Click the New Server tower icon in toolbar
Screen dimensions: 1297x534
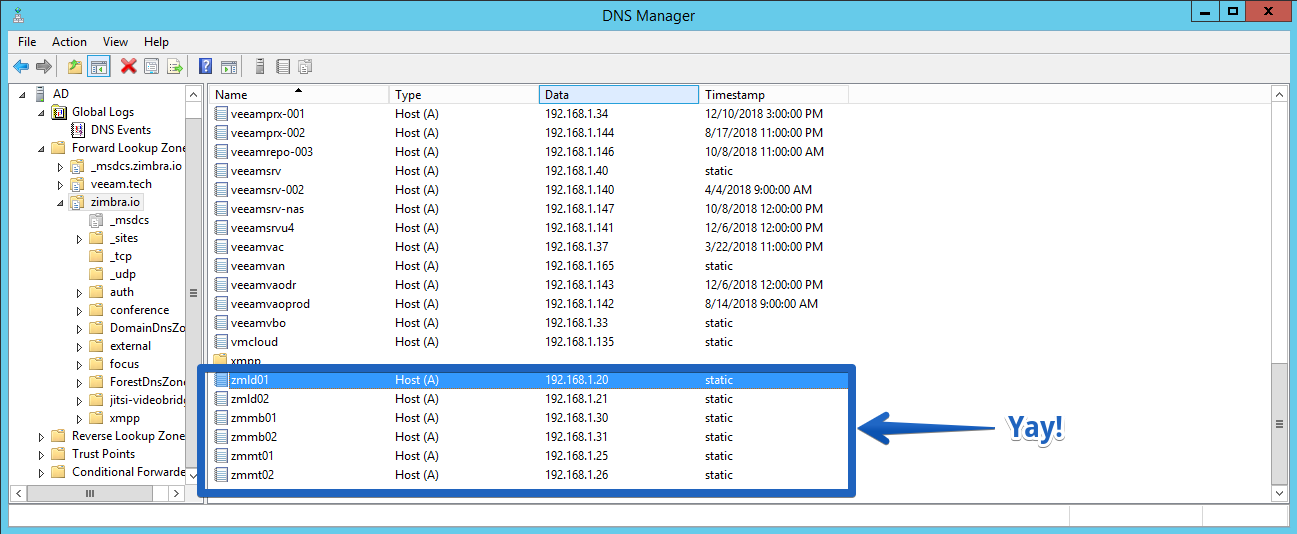[260, 66]
